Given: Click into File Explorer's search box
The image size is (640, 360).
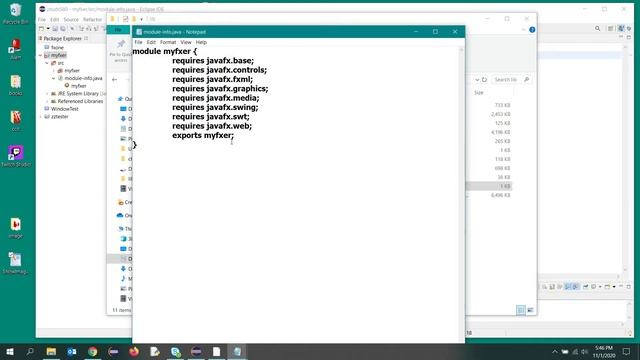Looking at the screenshot, I should click(x=511, y=80).
